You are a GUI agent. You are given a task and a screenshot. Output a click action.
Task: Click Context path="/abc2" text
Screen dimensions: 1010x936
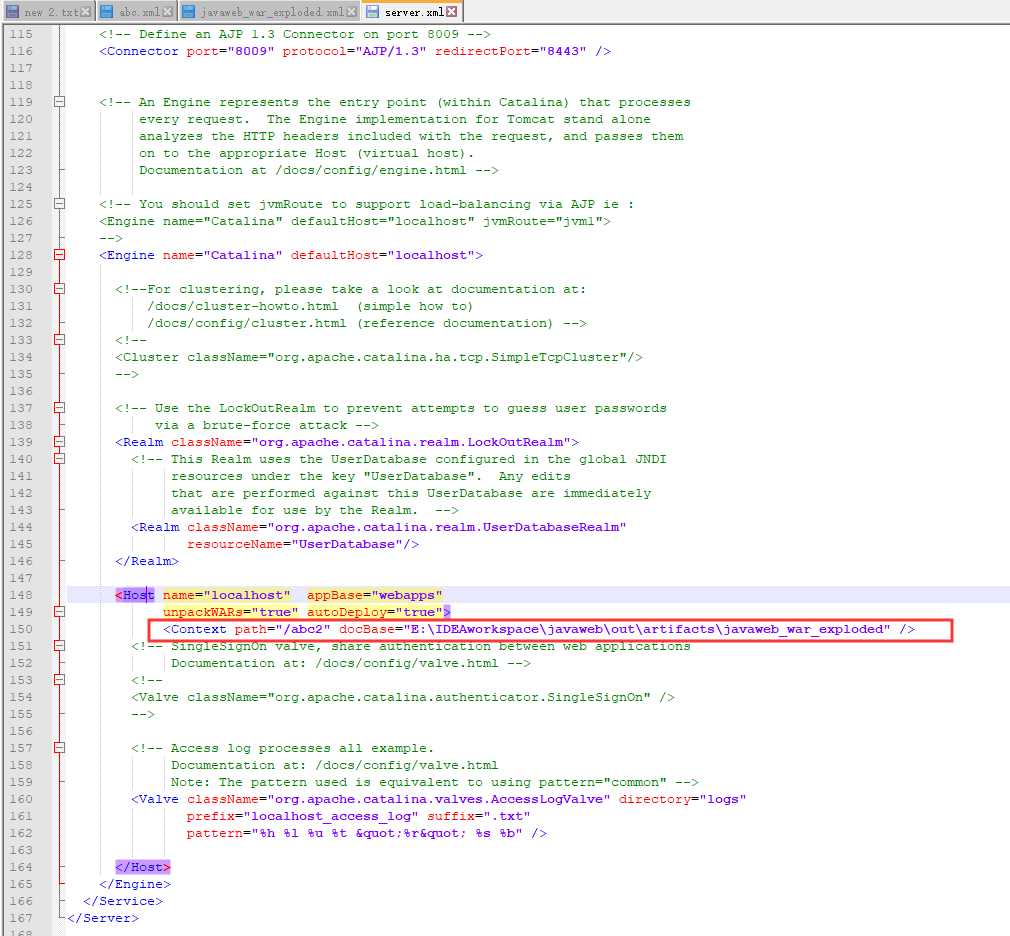click(247, 629)
